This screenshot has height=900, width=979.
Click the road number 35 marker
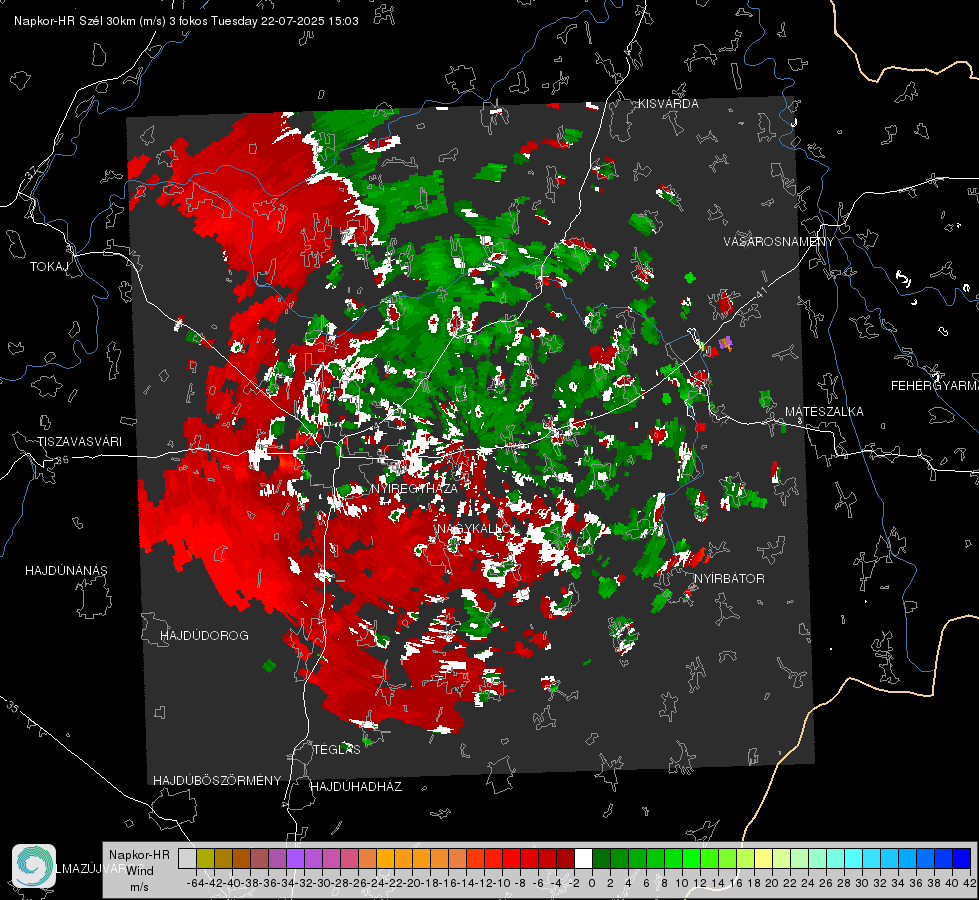click(x=13, y=706)
